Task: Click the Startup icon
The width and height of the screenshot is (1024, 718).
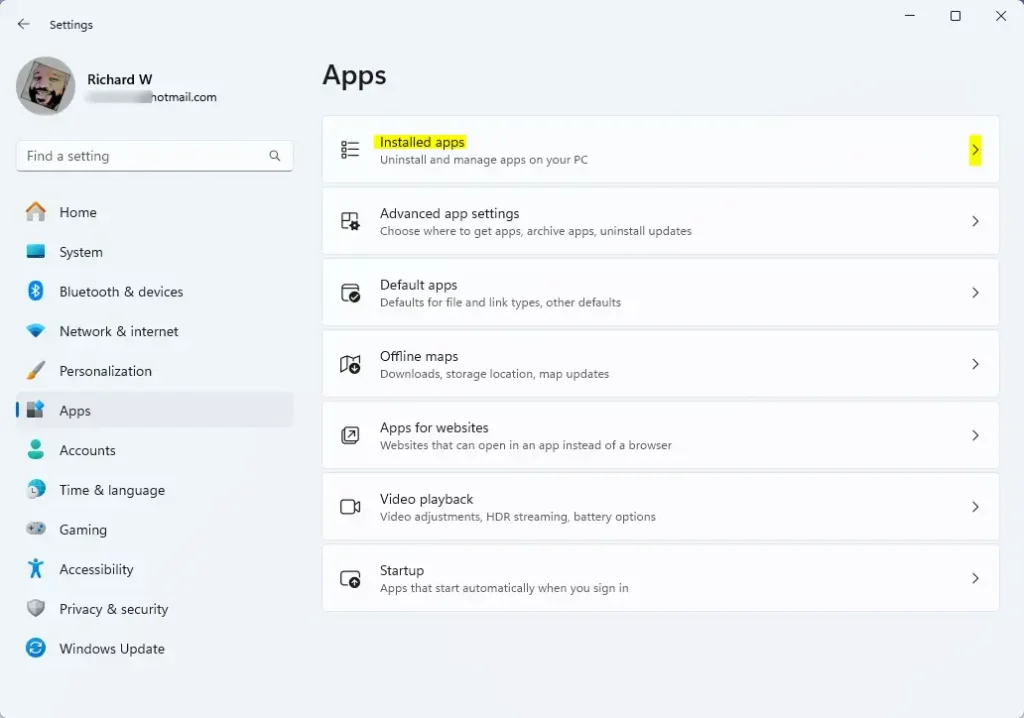Action: click(350, 578)
